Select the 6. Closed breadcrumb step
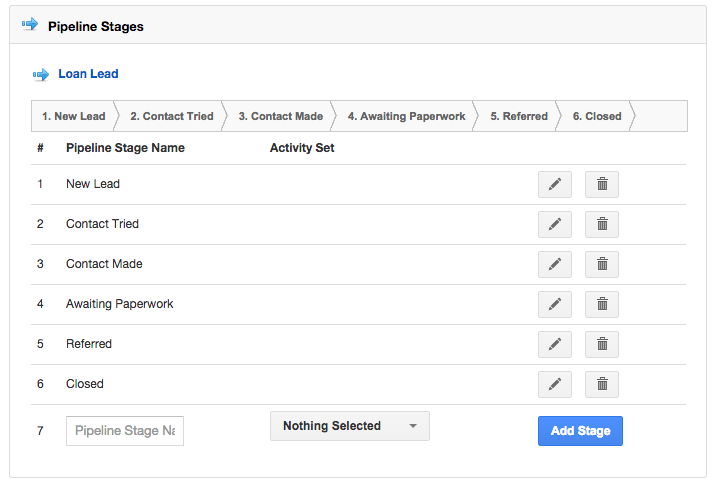The height and width of the screenshot is (487, 718). tap(597, 116)
